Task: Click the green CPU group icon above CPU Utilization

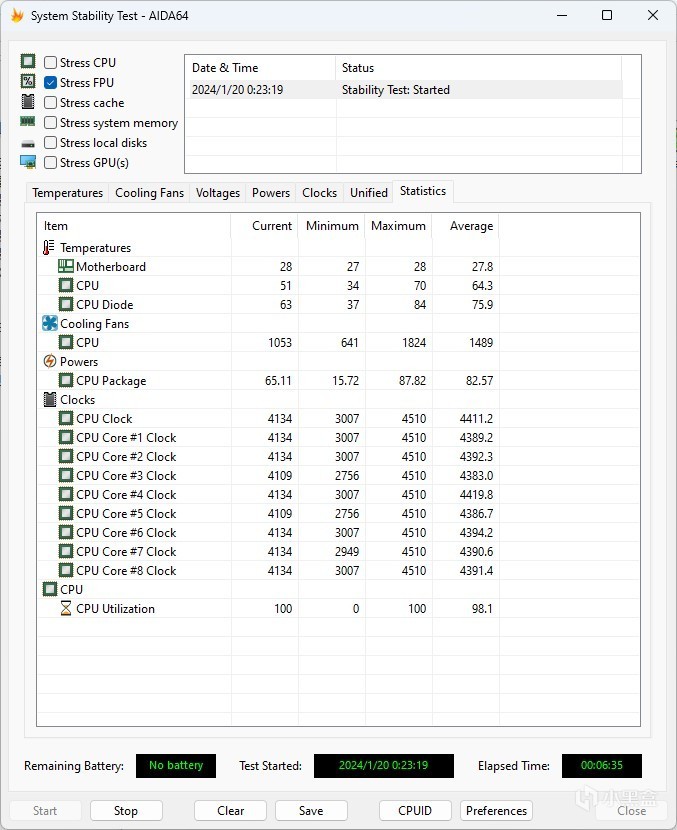Action: click(50, 589)
